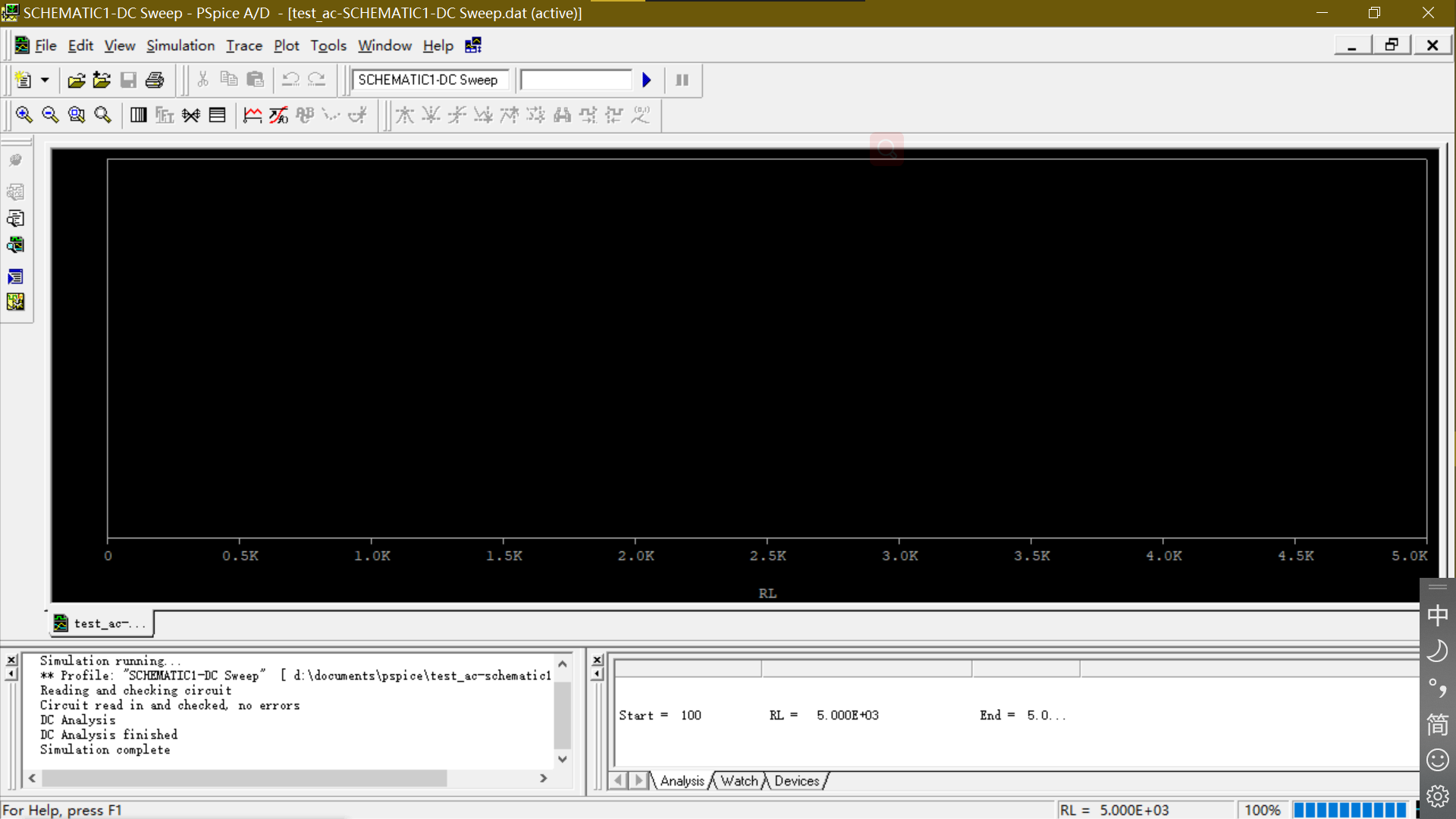The height and width of the screenshot is (819, 1456).
Task: Toggle the half-moon input mode icon
Action: [1437, 651]
